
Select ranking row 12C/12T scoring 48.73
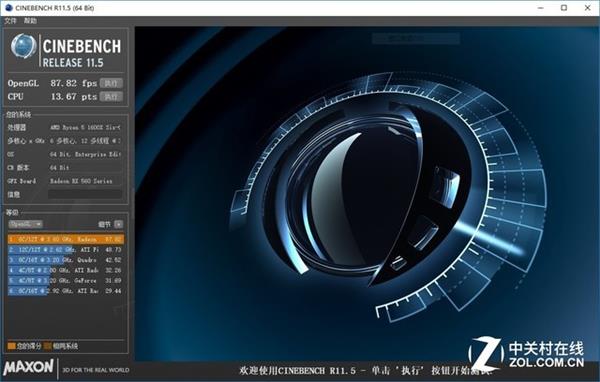(65, 250)
